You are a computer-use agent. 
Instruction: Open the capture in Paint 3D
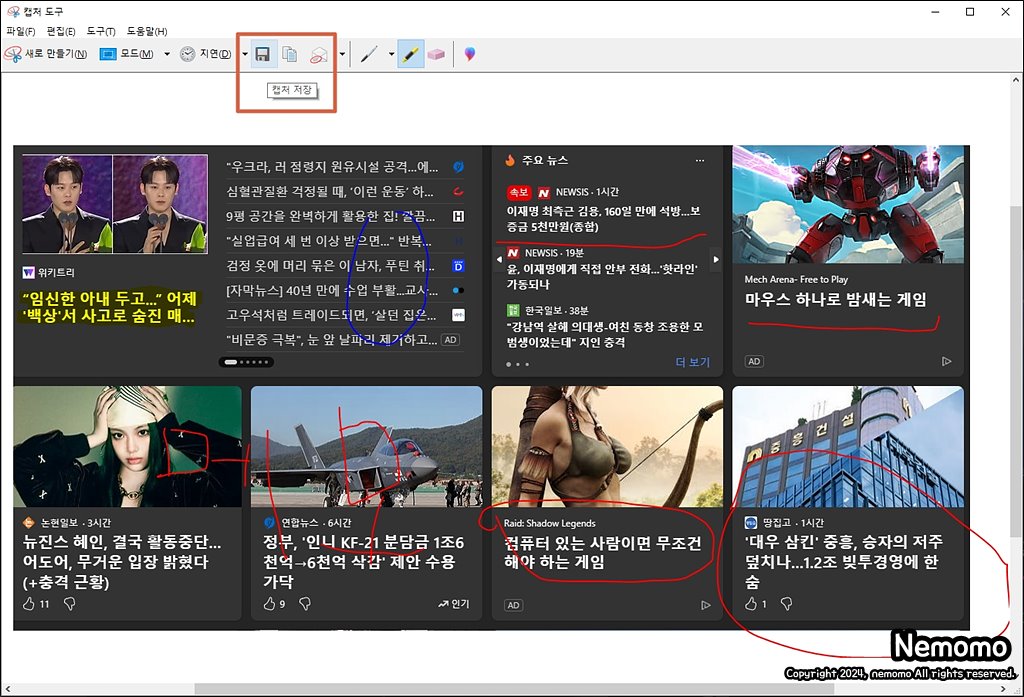click(470, 54)
